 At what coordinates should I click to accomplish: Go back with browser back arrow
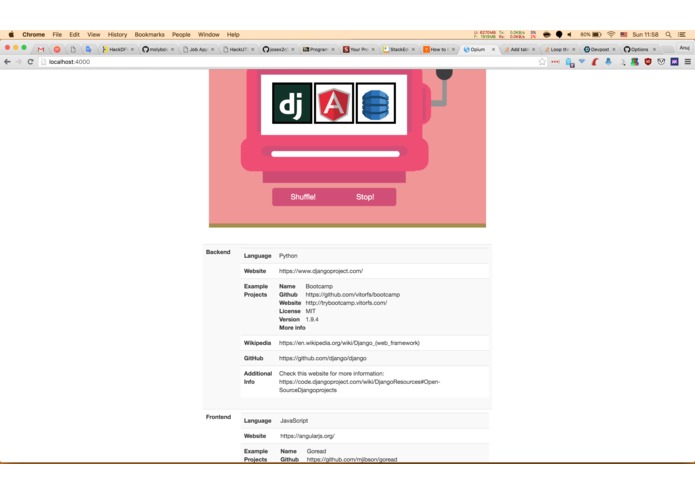tap(8, 62)
